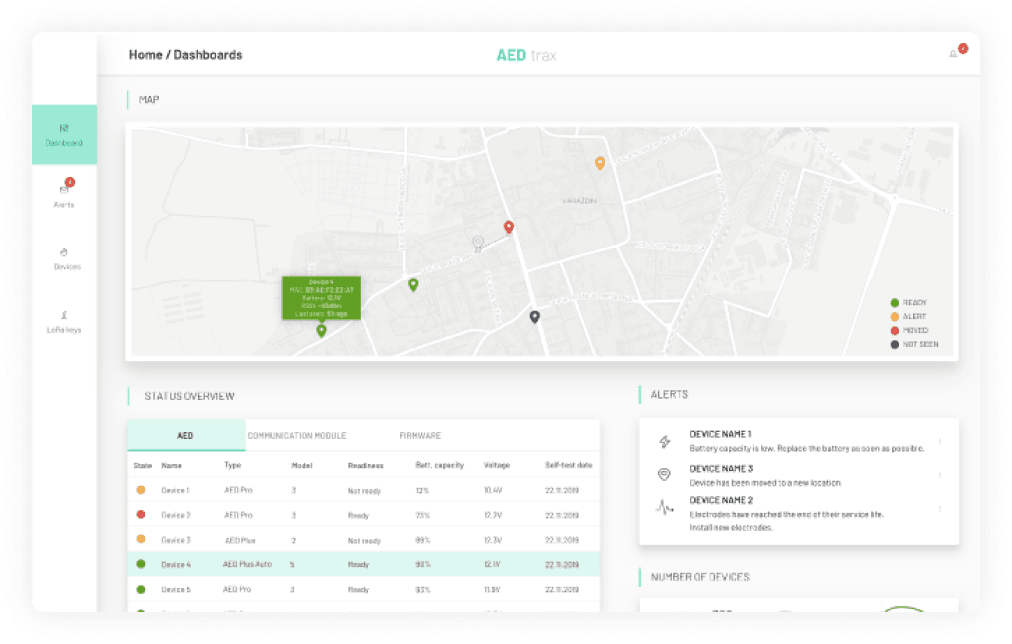1012x644 pixels.
Task: Select the AED tab
Action: (x=185, y=436)
